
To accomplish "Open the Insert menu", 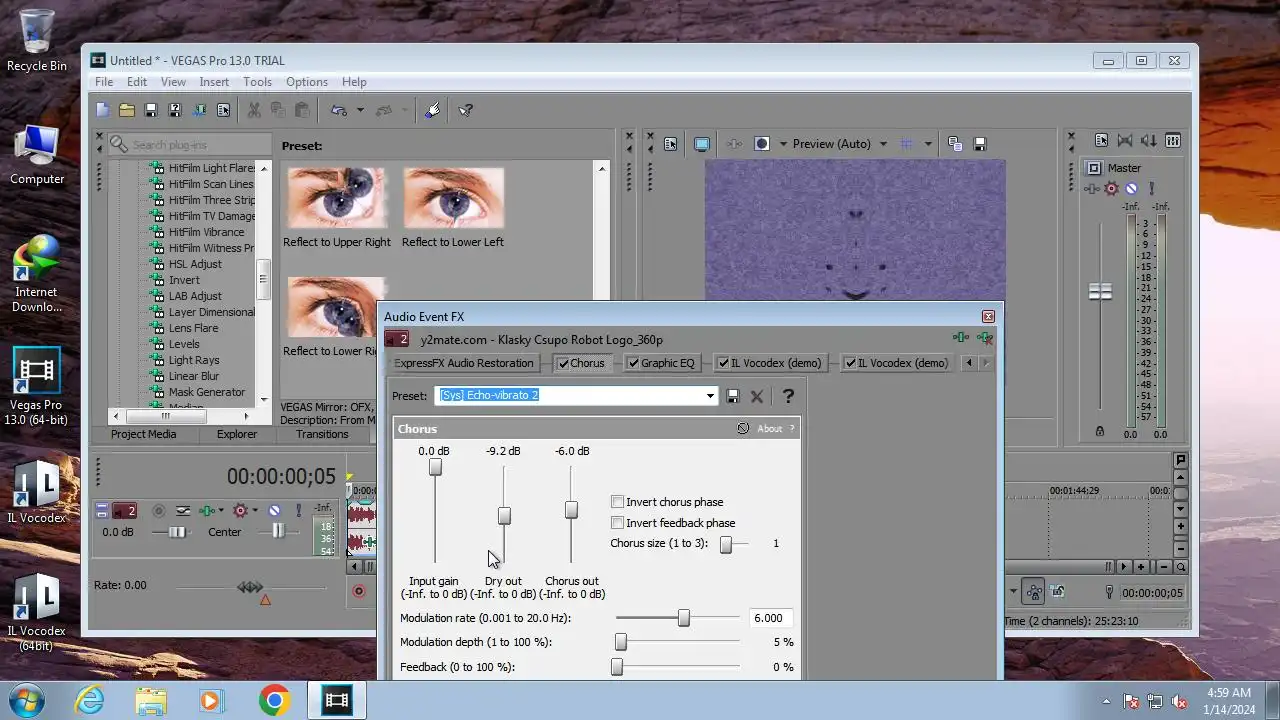I will (x=214, y=82).
